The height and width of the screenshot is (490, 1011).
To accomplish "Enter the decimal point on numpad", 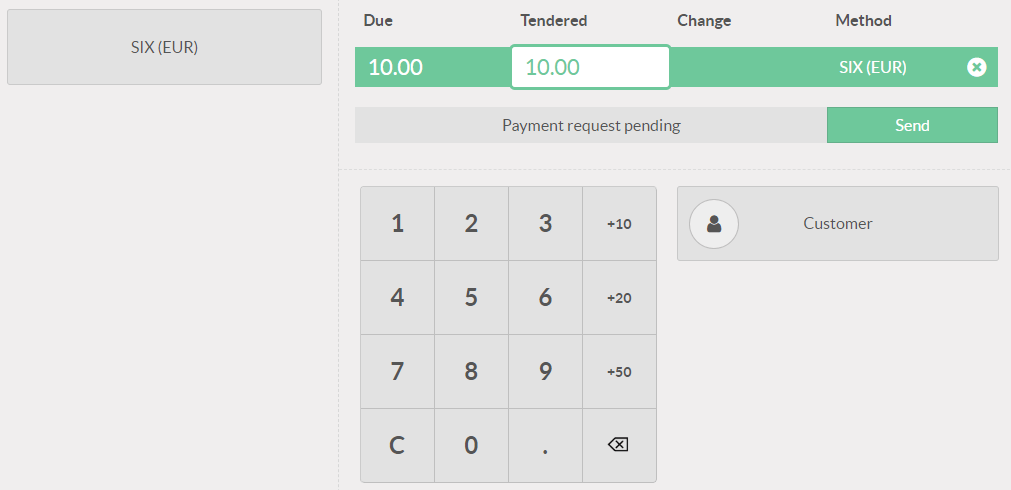I will 545,446.
